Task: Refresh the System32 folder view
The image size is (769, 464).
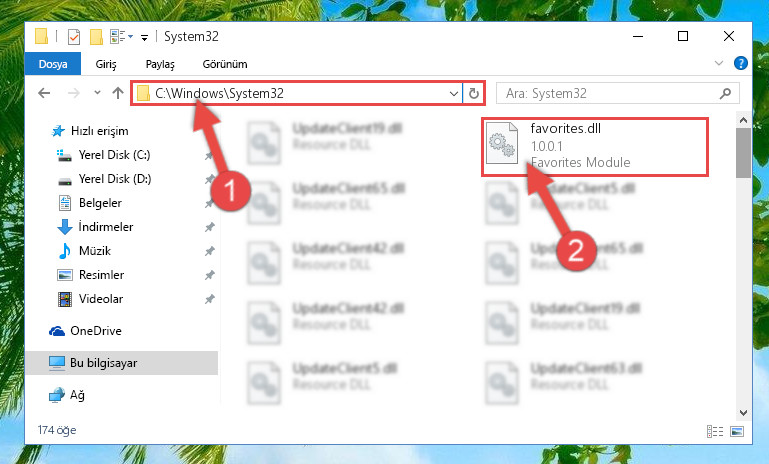Action: (x=473, y=93)
